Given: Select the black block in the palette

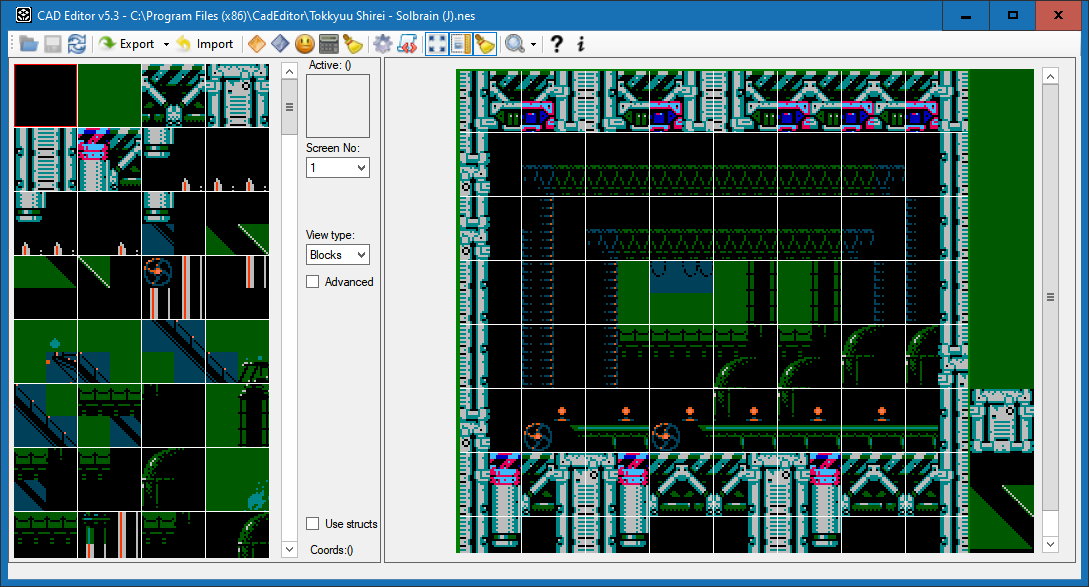Looking at the screenshot, I should 46,96.
